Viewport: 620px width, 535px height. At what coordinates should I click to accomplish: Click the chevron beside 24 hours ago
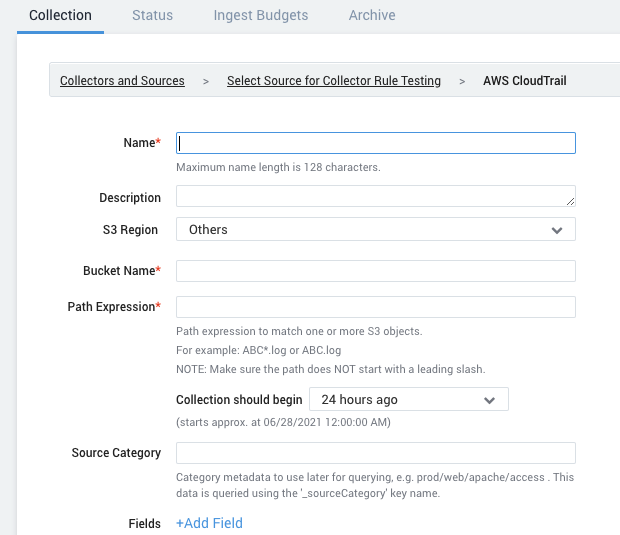490,400
